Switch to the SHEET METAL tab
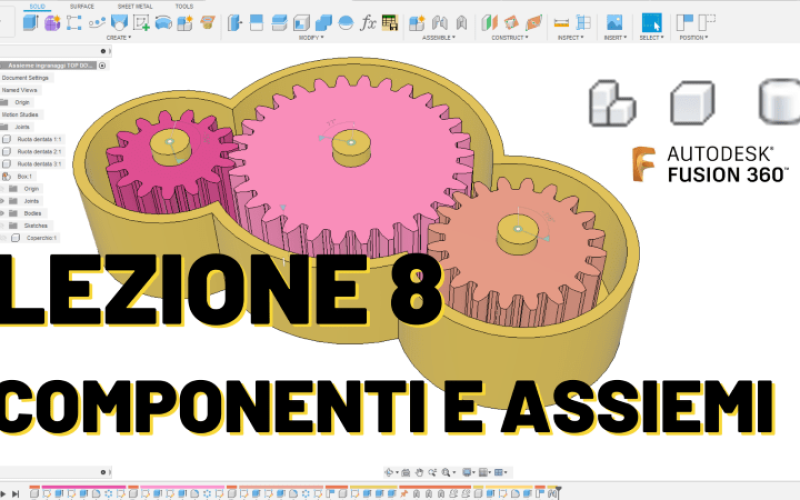 (135, 7)
